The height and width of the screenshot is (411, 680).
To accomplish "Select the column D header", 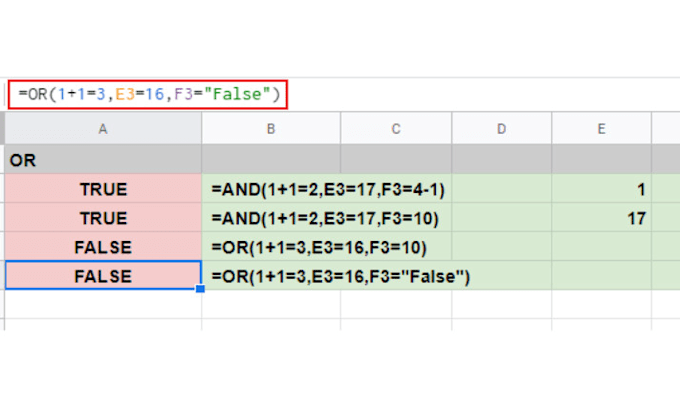I will [x=501, y=127].
